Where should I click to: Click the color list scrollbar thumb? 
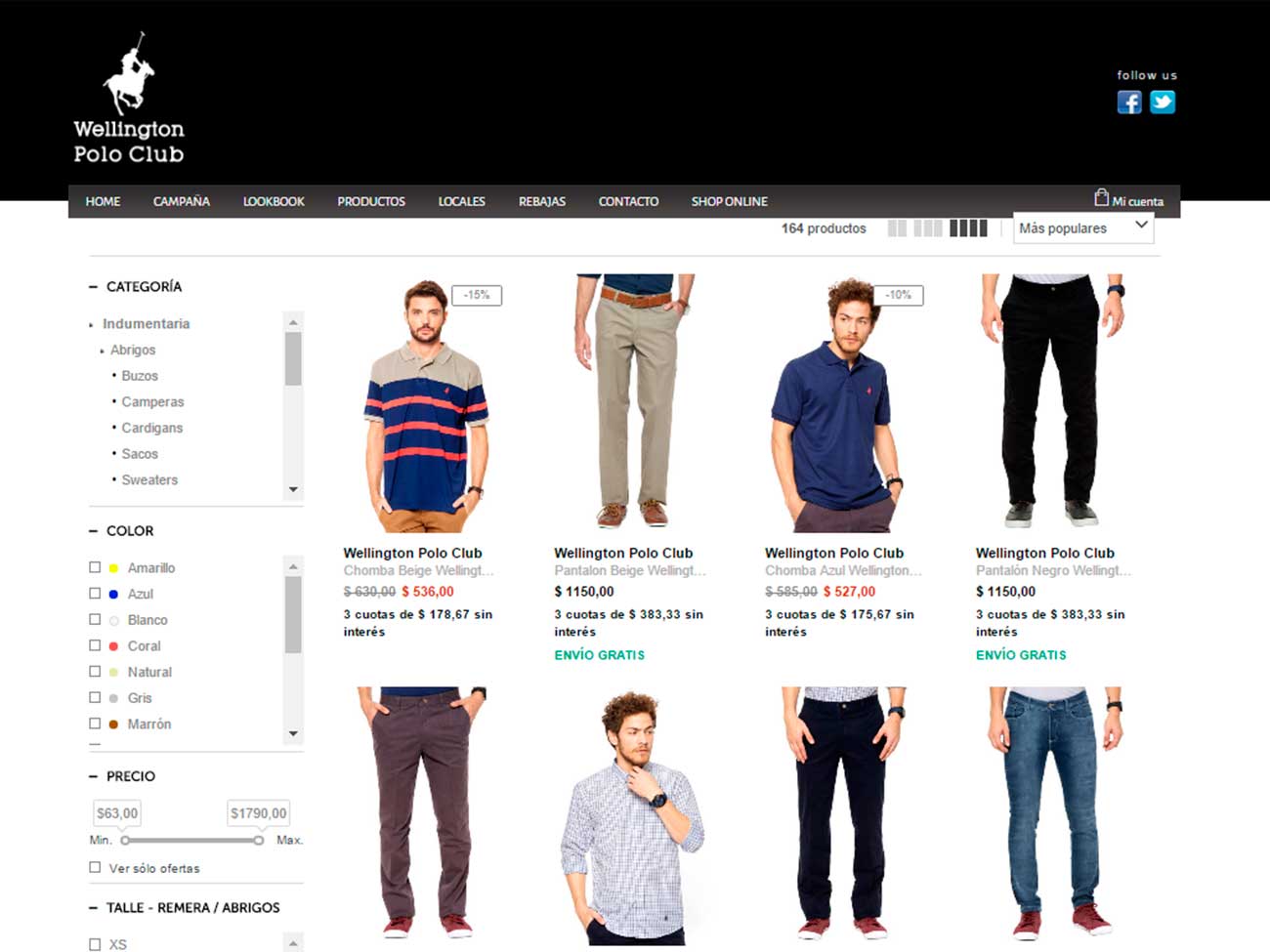coord(293,614)
